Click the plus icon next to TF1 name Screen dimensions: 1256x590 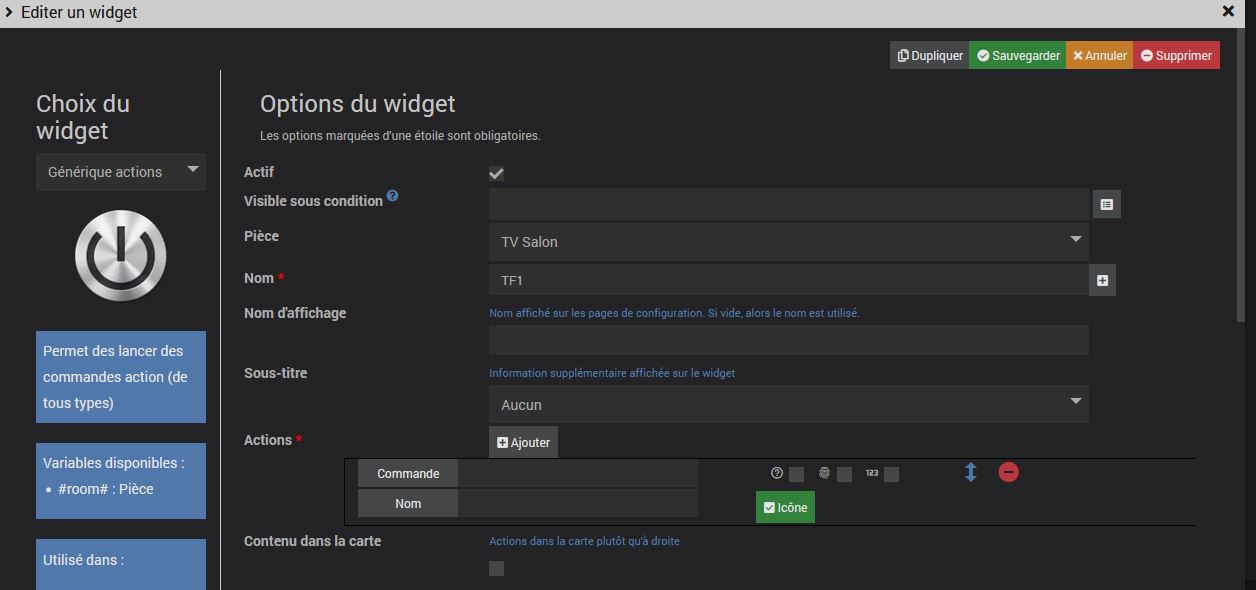click(x=1102, y=281)
